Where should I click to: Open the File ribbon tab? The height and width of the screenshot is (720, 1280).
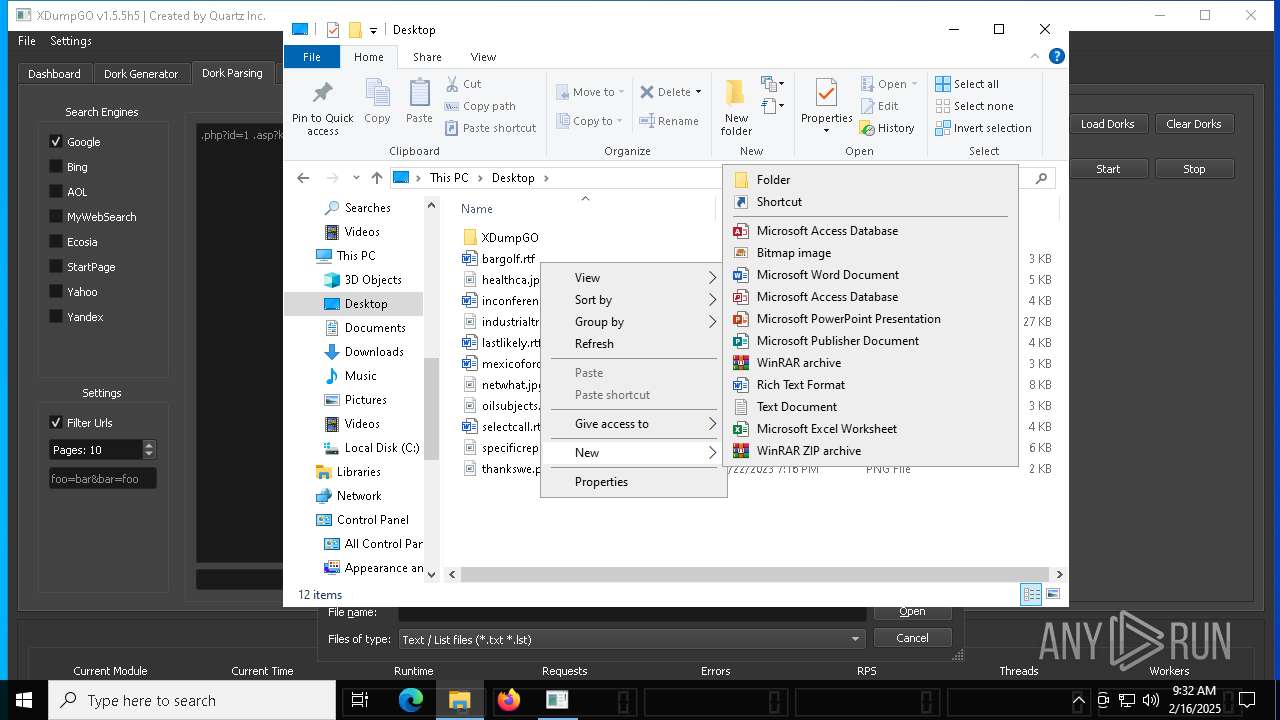[x=312, y=57]
